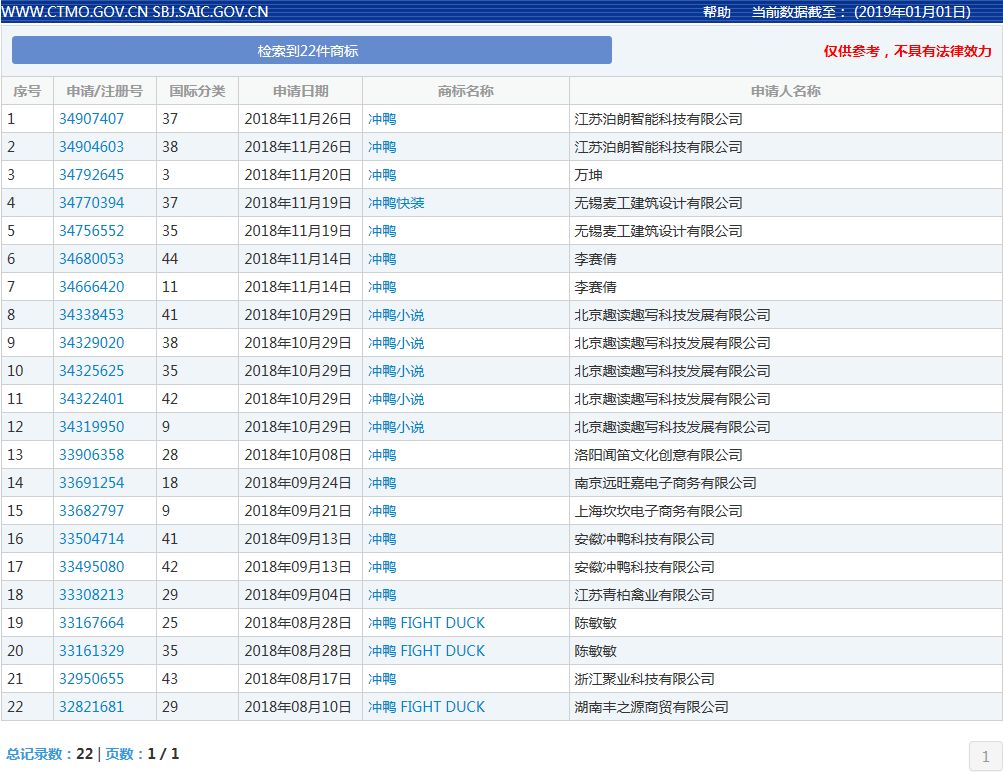This screenshot has height=772, width=1003.
Task: Open 冲鸭 trademark name in row 21
Action: coord(382,679)
